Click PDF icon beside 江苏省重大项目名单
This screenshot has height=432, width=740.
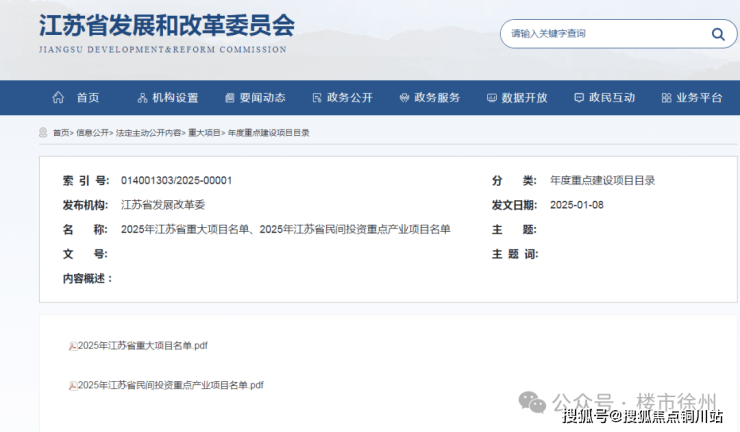(x=73, y=346)
